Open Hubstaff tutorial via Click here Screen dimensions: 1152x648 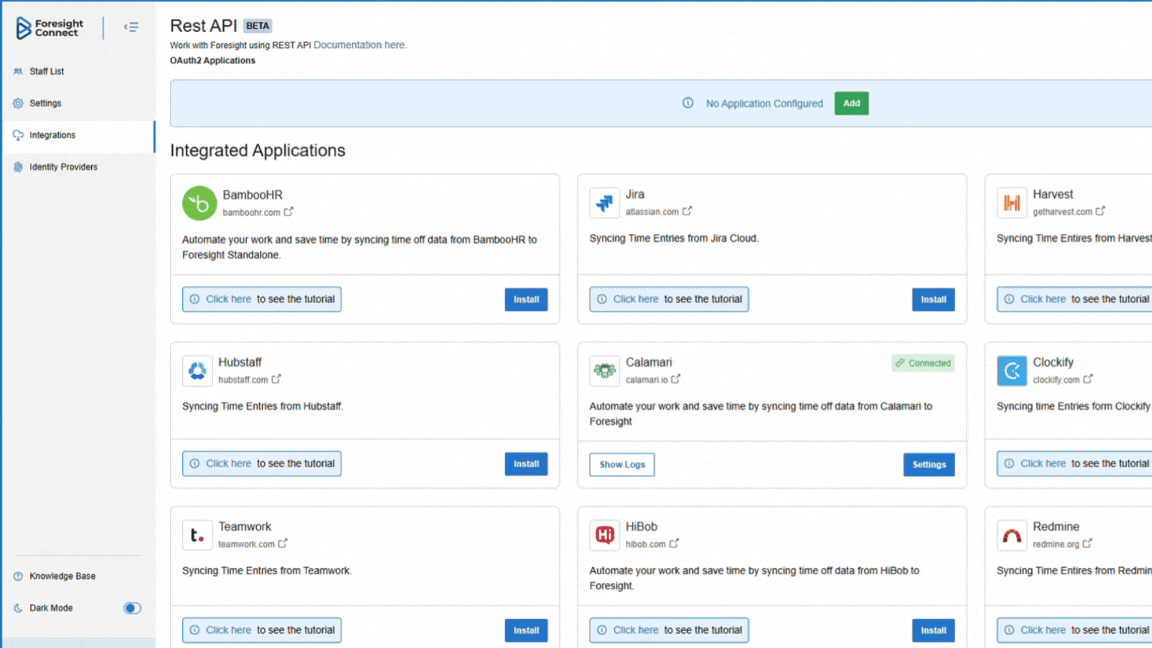point(228,464)
